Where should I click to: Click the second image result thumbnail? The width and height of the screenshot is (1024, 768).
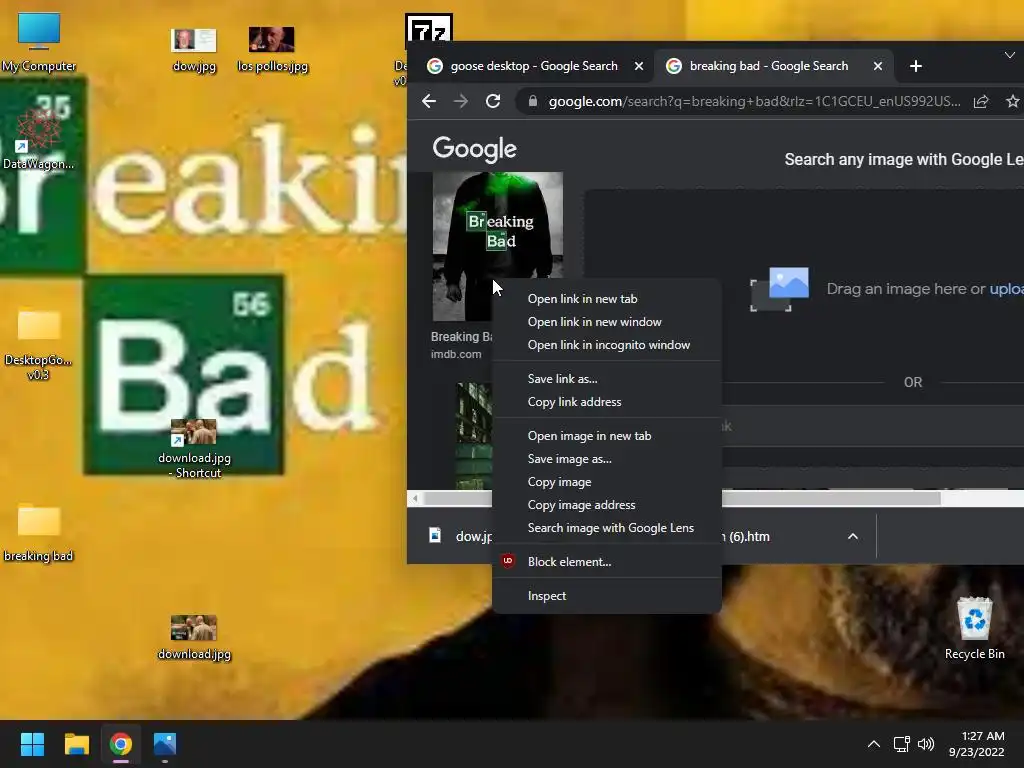point(474,436)
